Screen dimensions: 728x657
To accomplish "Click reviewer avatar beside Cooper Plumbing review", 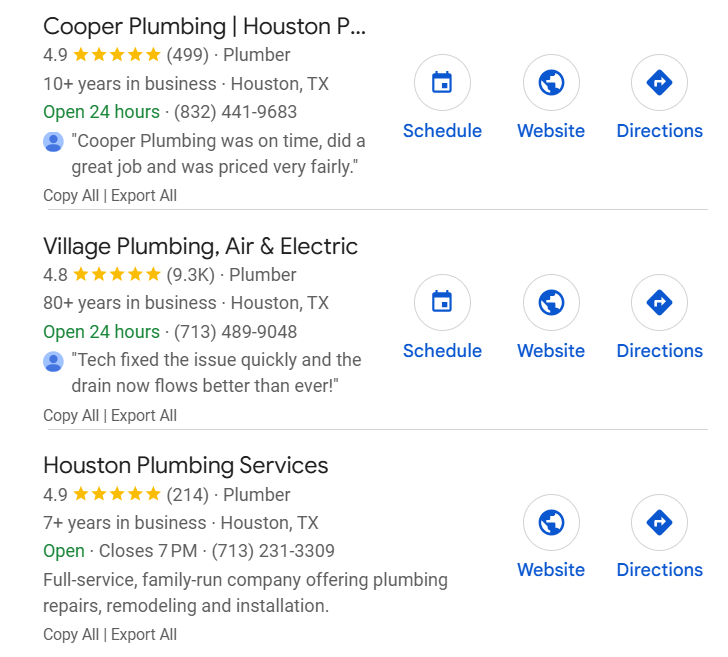I will pos(54,142).
